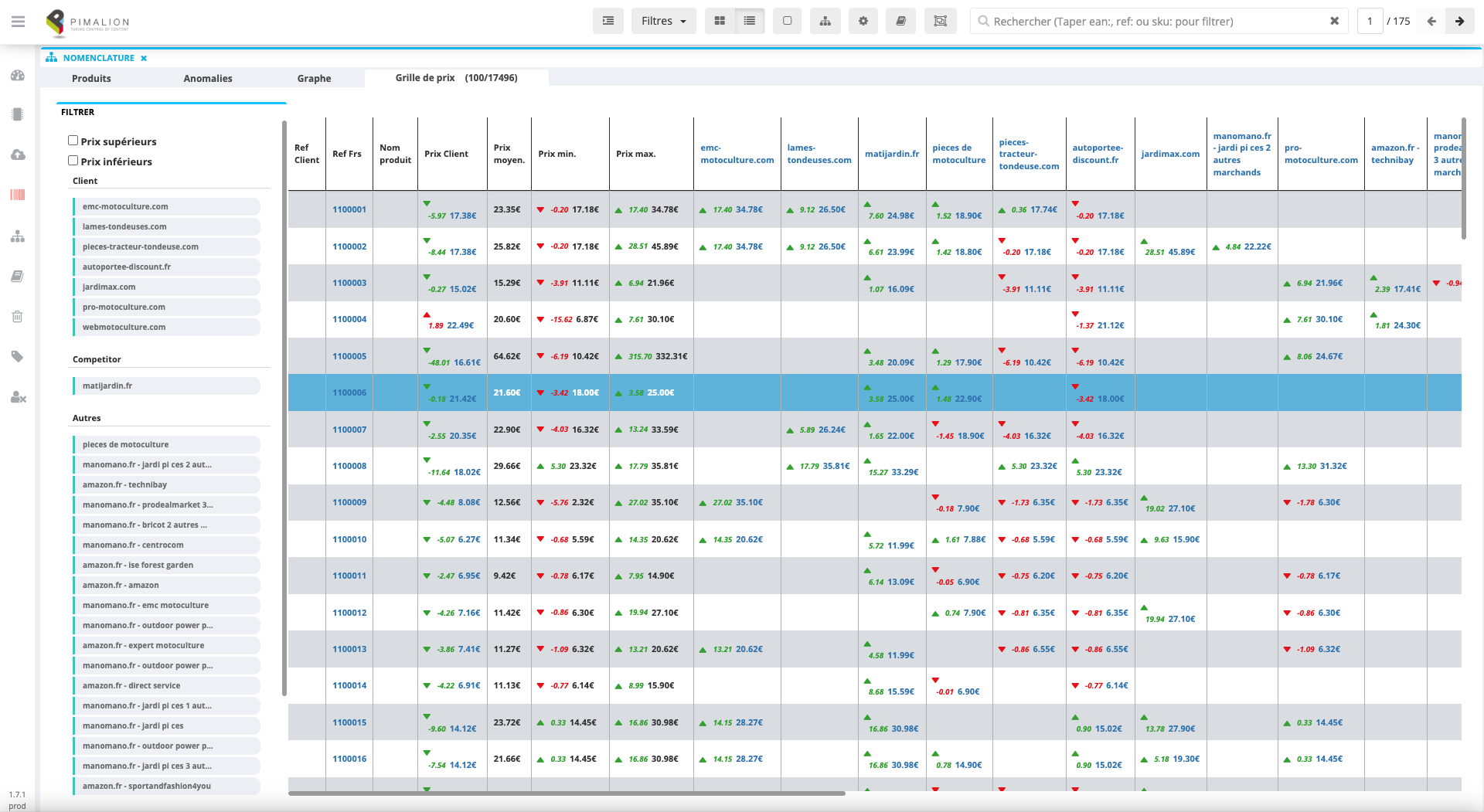The image size is (1484, 812).
Task: Click the table horizontal scrollbar
Action: coord(567,793)
